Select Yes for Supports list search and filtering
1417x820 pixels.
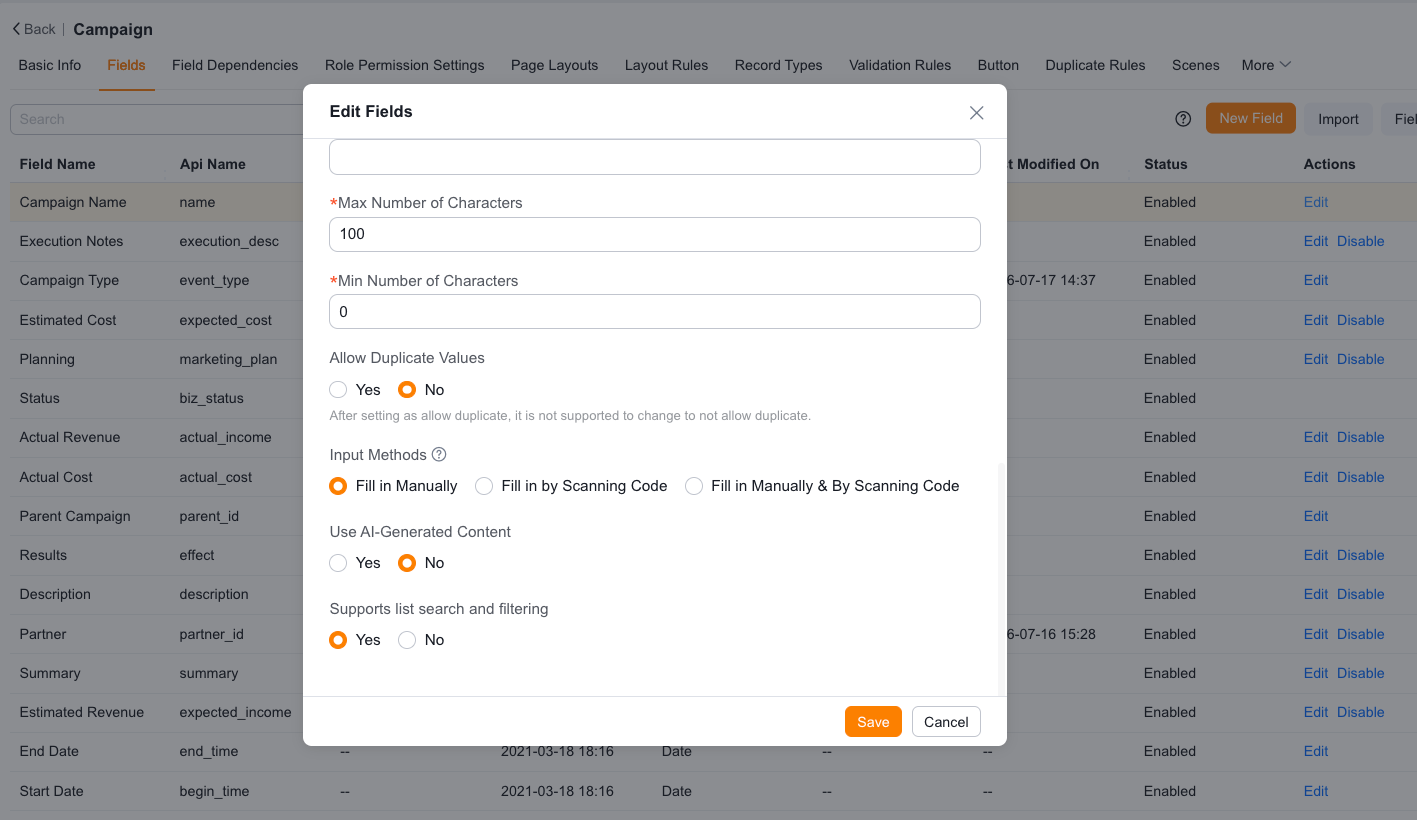point(338,640)
